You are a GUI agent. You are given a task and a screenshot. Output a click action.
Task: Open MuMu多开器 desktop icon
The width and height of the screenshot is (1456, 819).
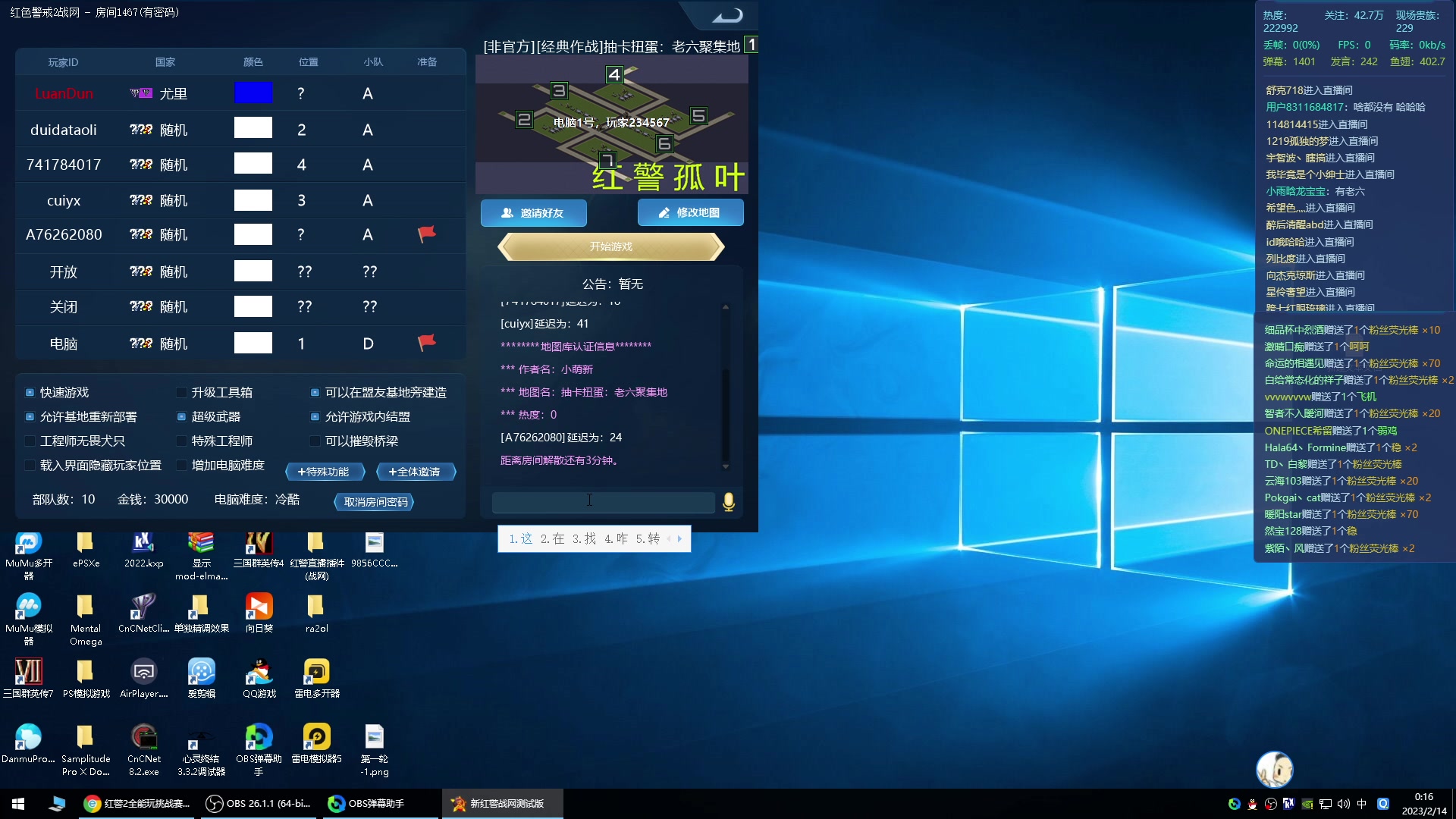(x=29, y=556)
